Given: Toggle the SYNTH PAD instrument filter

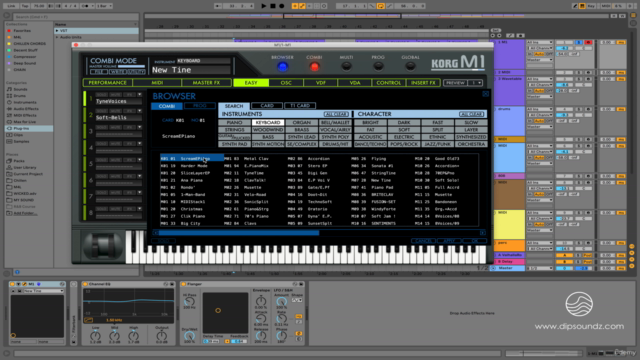Looking at the screenshot, I should click(234, 144).
